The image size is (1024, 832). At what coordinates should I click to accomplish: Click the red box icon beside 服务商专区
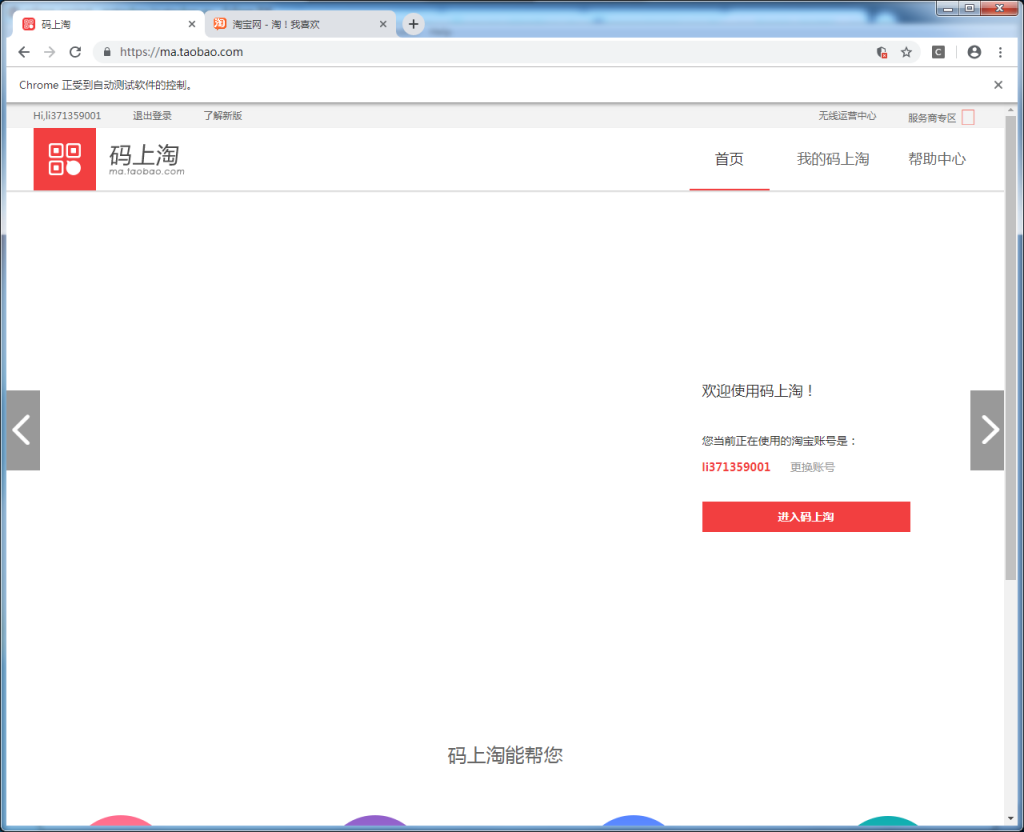968,117
